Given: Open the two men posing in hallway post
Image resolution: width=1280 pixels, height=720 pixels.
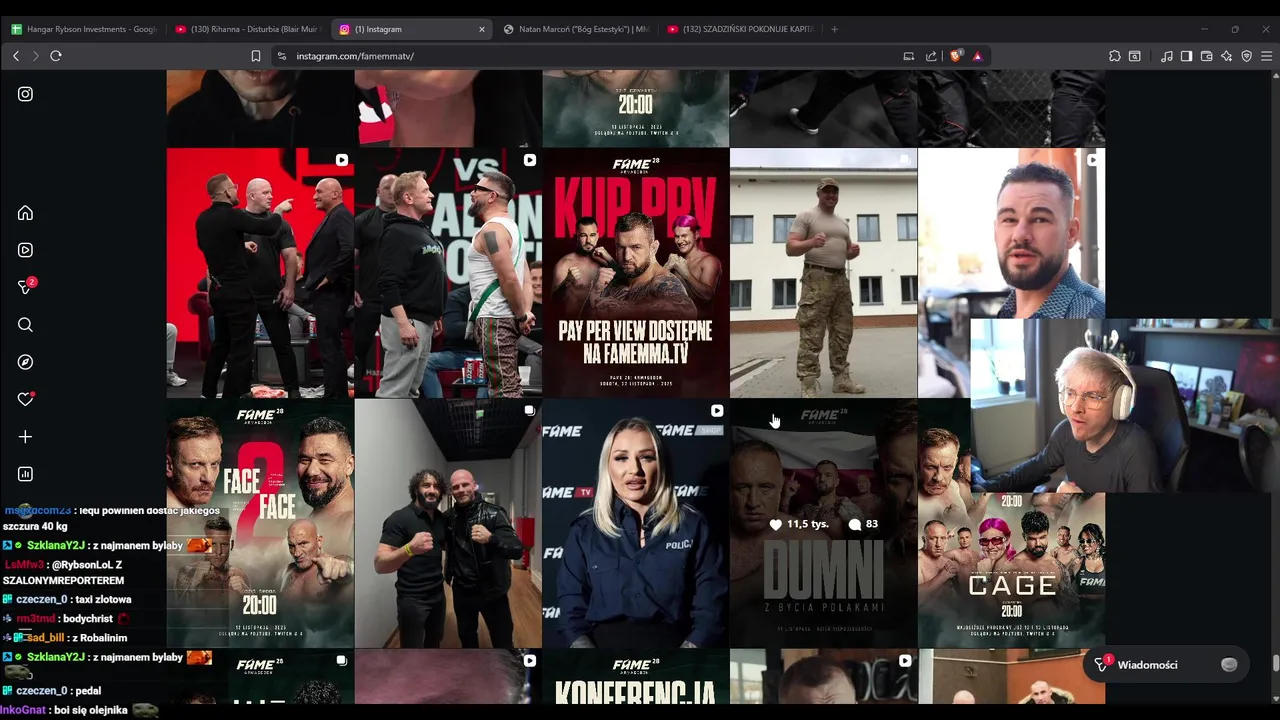Looking at the screenshot, I should pyautogui.click(x=448, y=524).
